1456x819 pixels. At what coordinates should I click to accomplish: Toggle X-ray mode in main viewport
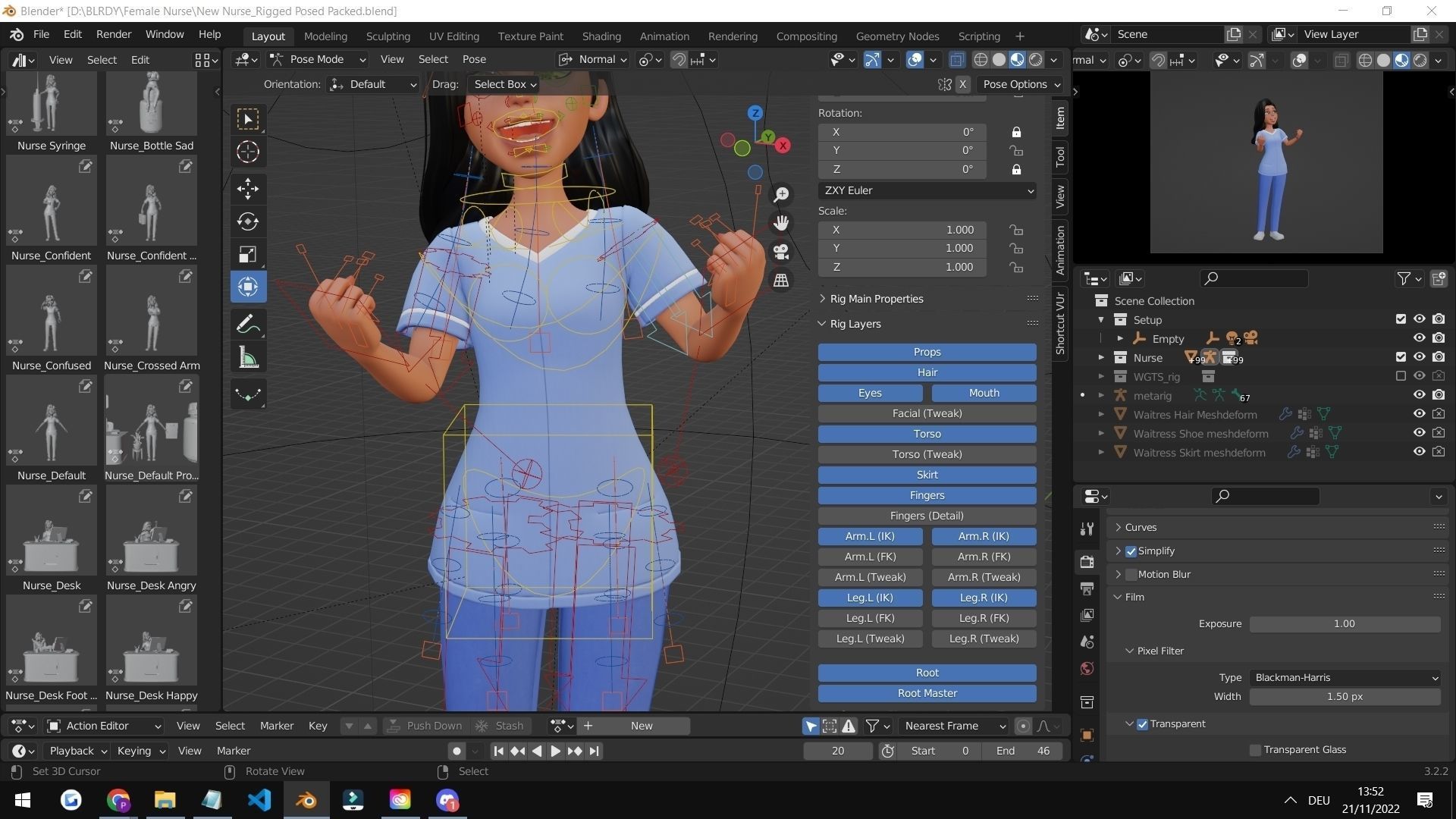957,60
